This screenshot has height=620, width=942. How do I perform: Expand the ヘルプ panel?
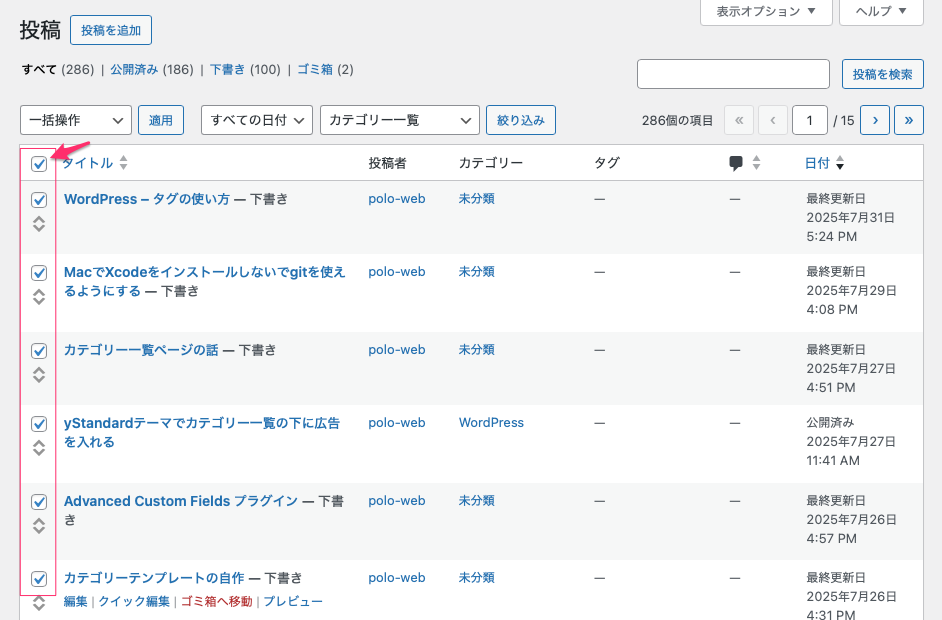click(881, 11)
